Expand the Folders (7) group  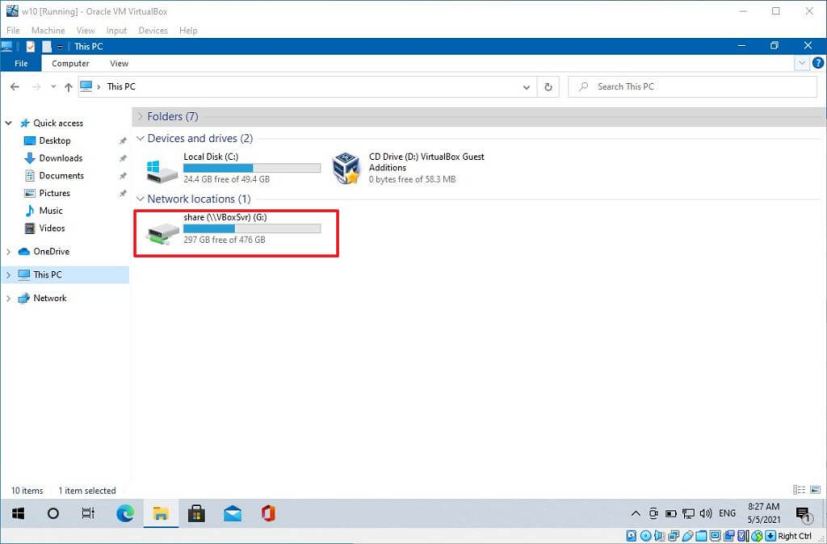140,116
